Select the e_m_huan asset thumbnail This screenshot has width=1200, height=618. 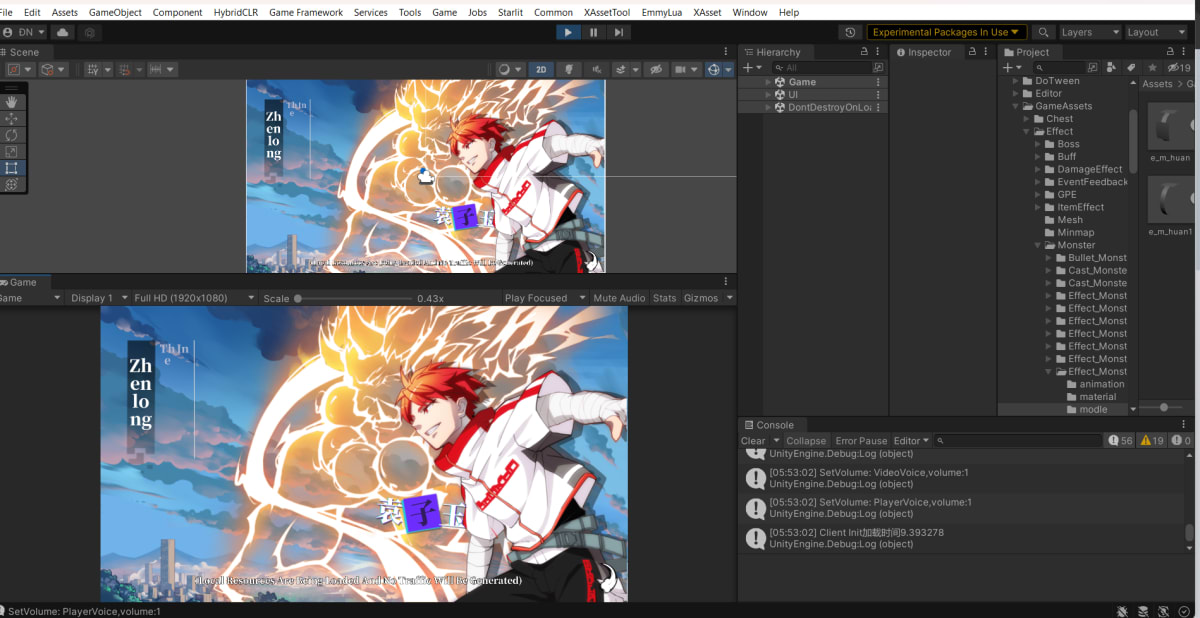click(x=1169, y=127)
